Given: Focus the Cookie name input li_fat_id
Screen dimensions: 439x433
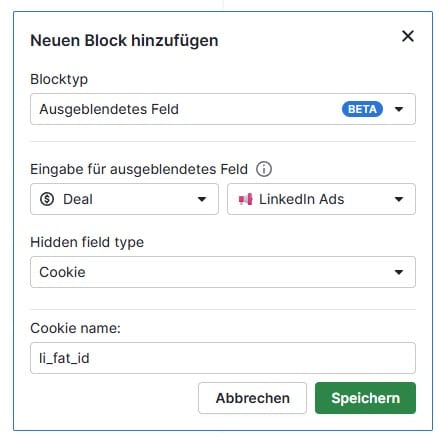Looking at the screenshot, I should (x=223, y=358).
